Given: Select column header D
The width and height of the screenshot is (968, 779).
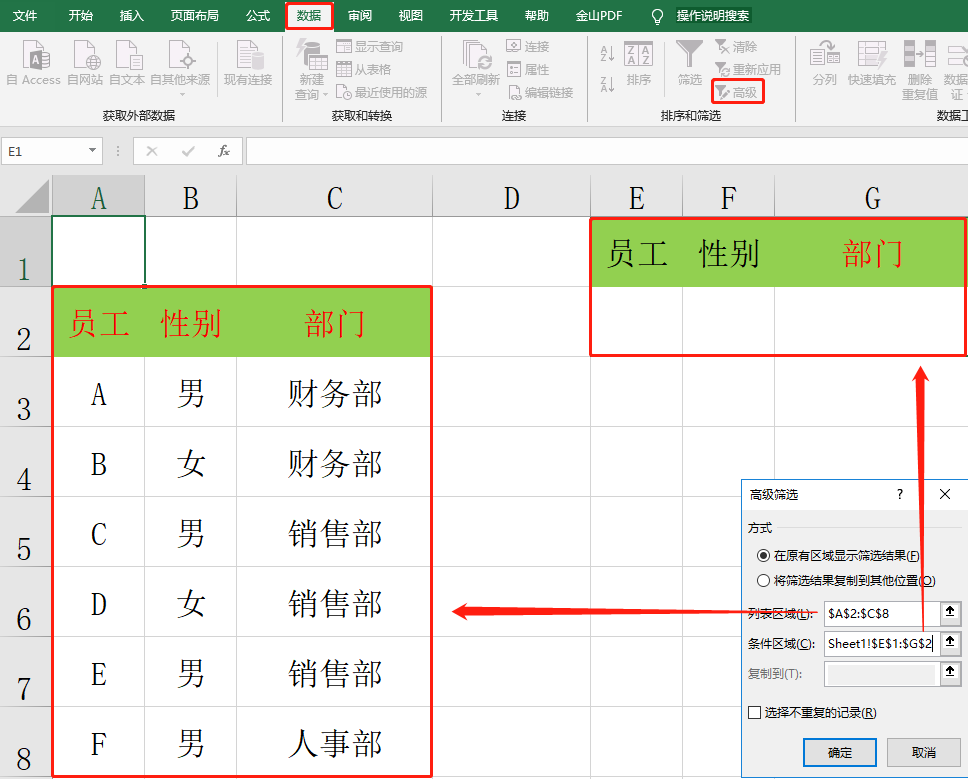Looking at the screenshot, I should 511,198.
